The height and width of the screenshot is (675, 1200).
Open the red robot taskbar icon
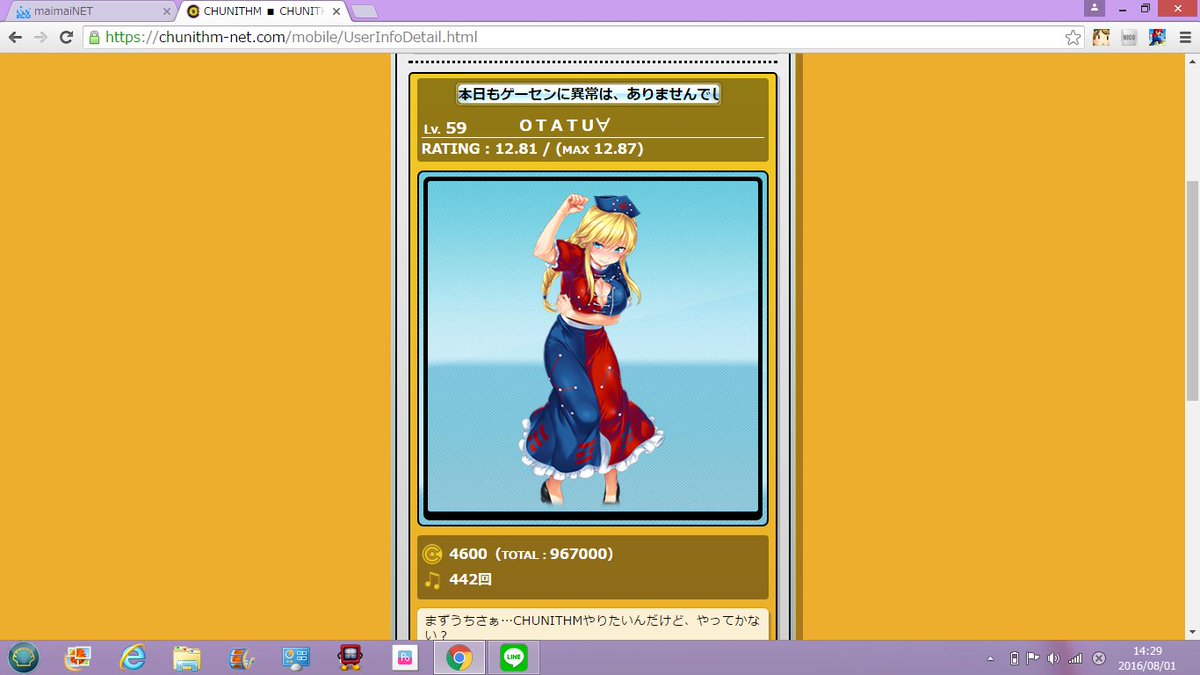[x=350, y=657]
